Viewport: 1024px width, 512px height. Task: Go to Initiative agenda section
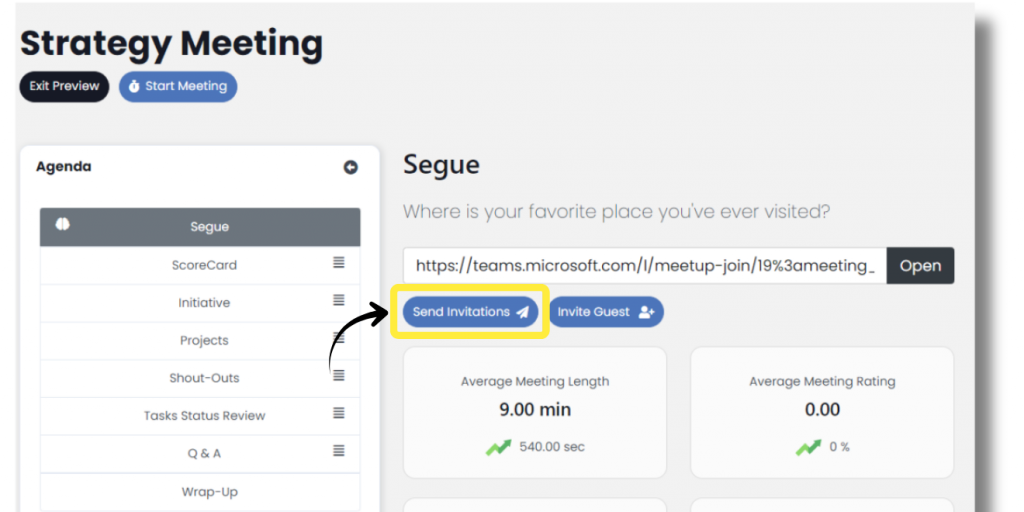tap(204, 303)
